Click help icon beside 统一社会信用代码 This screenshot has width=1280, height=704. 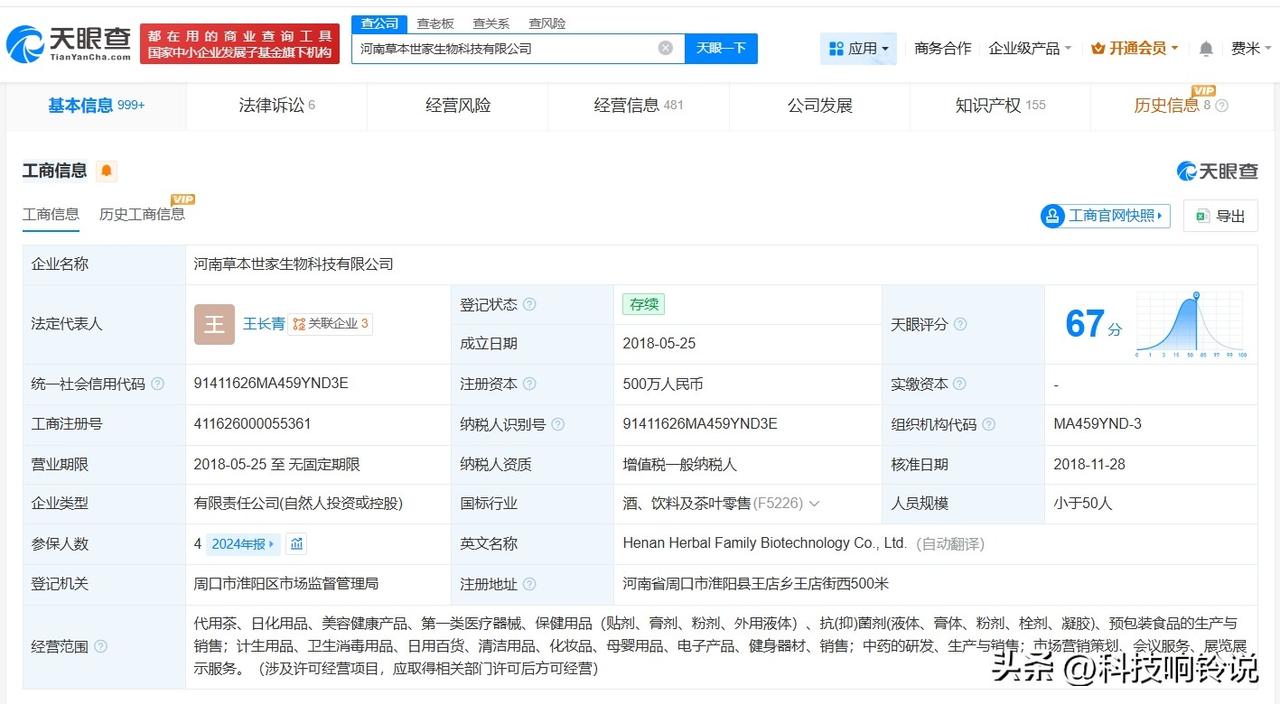pyautogui.click(x=157, y=384)
